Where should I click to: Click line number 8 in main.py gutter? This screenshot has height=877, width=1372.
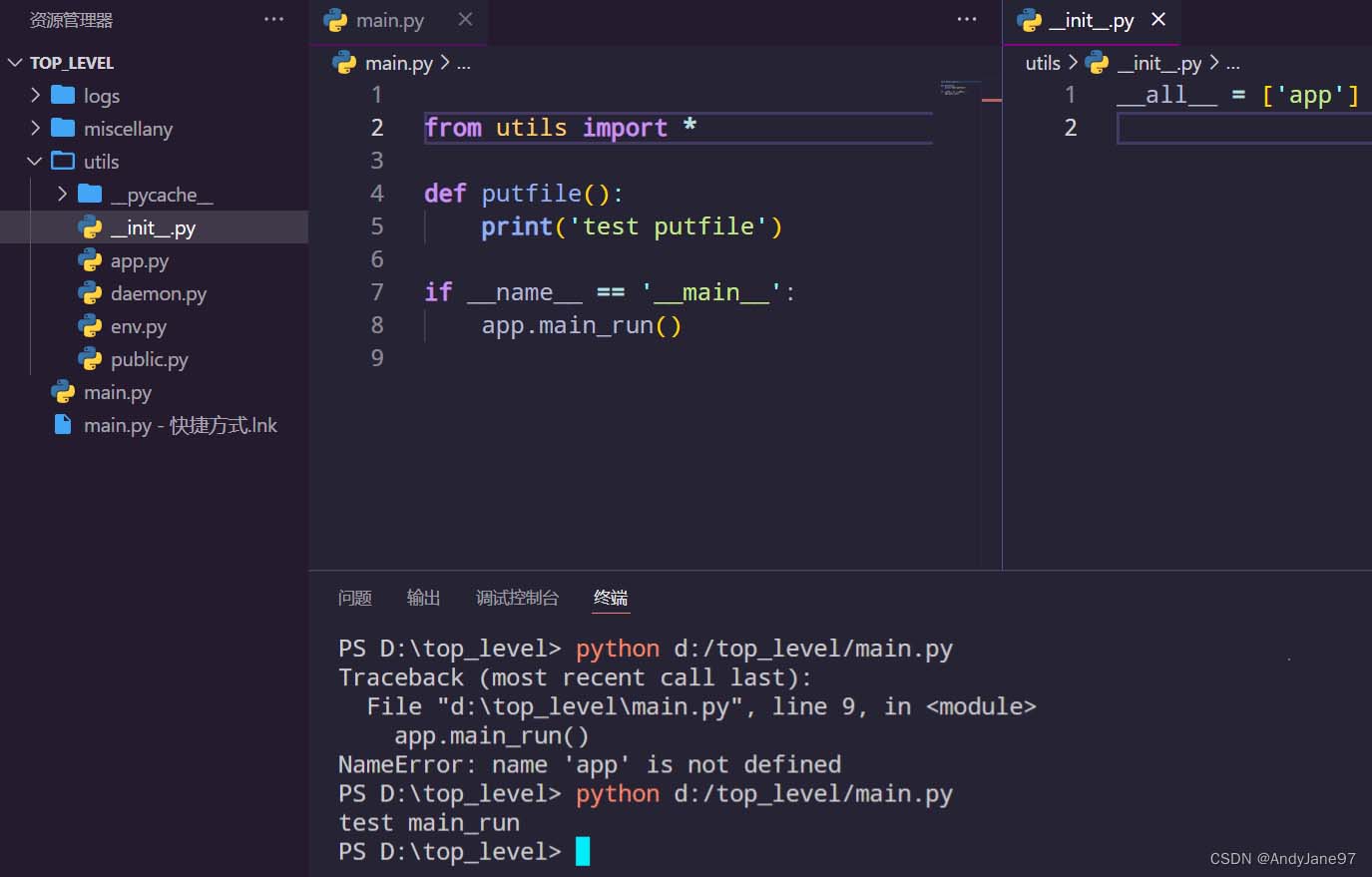[376, 325]
